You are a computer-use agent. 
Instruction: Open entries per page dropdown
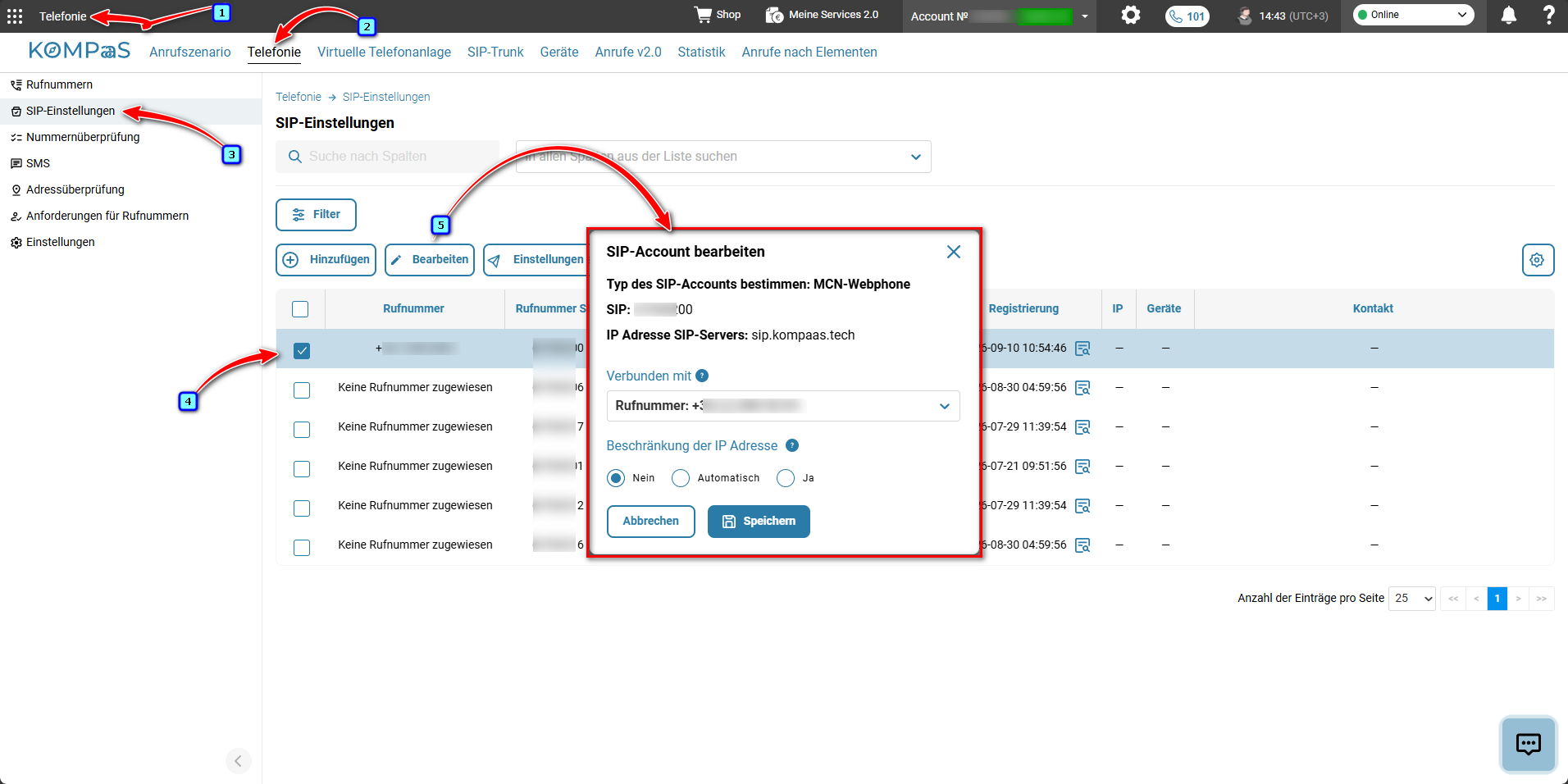click(x=1412, y=599)
